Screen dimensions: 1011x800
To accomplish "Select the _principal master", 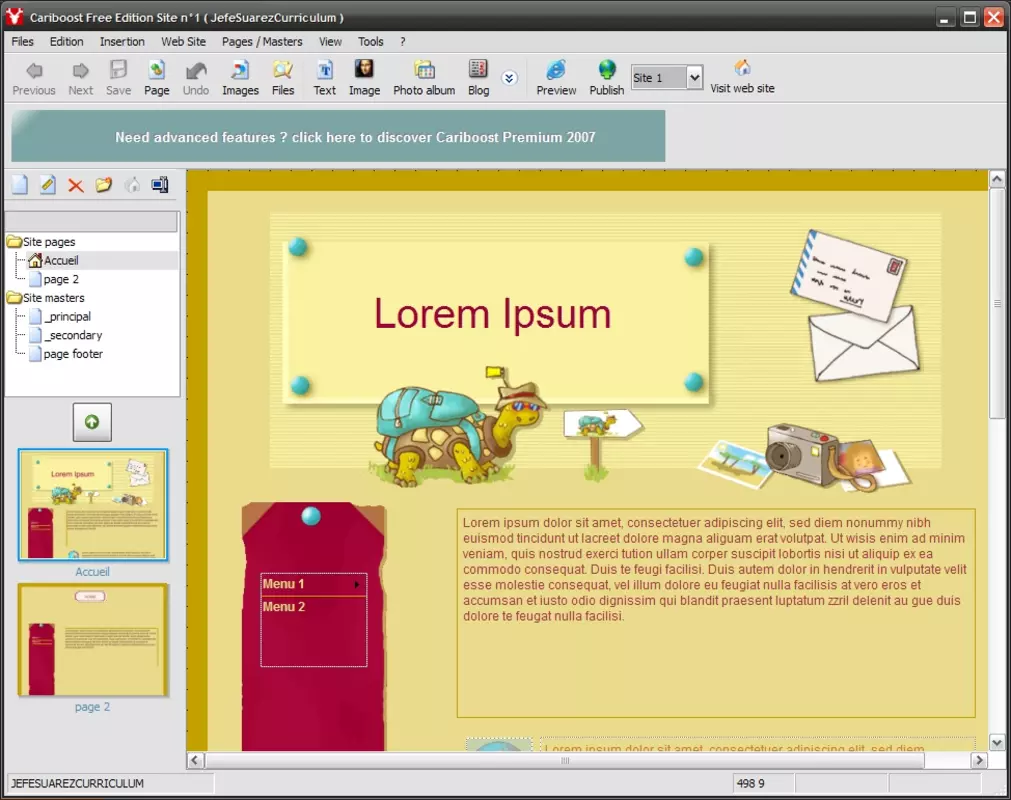I will (67, 317).
